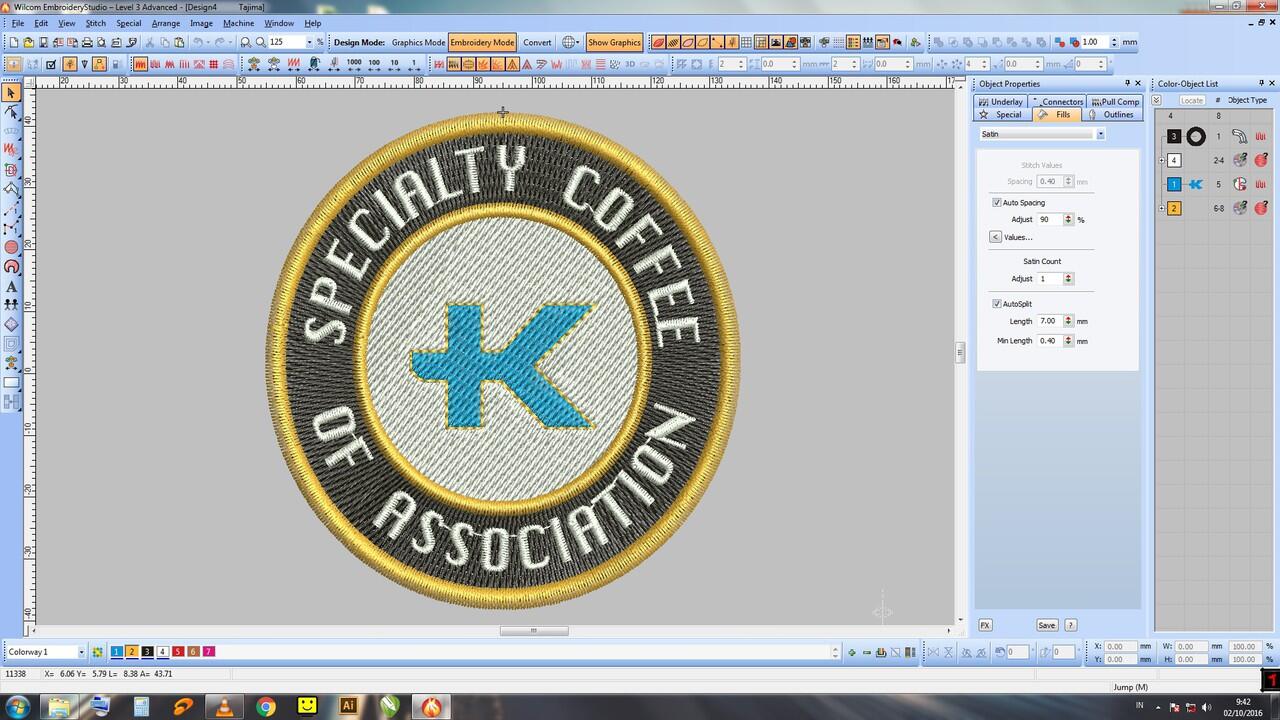This screenshot has height=720, width=1280.
Task: Select color 3 black swatch in Color-Object List
Action: coord(1174,137)
